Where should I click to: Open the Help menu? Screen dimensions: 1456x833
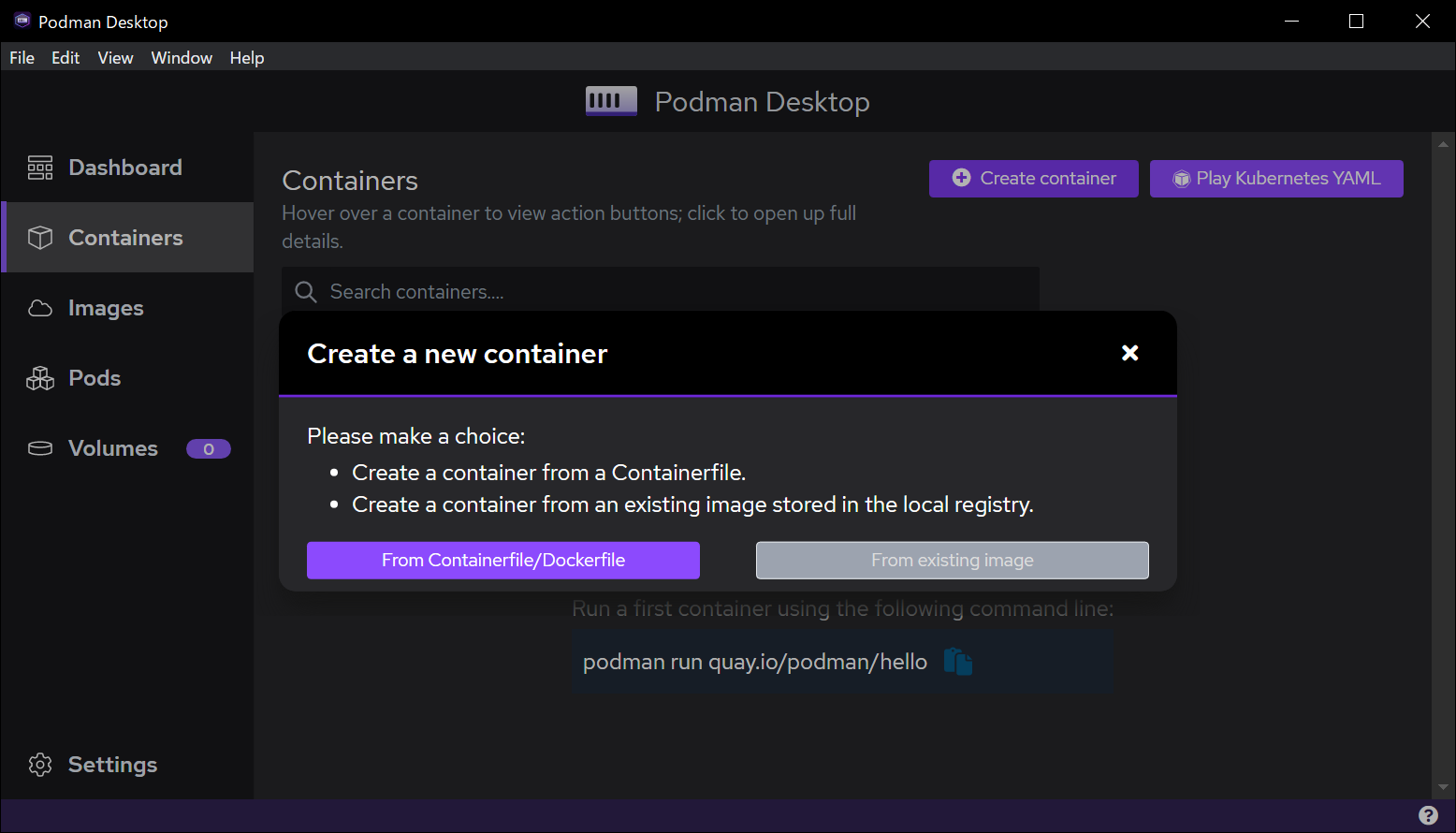point(247,58)
